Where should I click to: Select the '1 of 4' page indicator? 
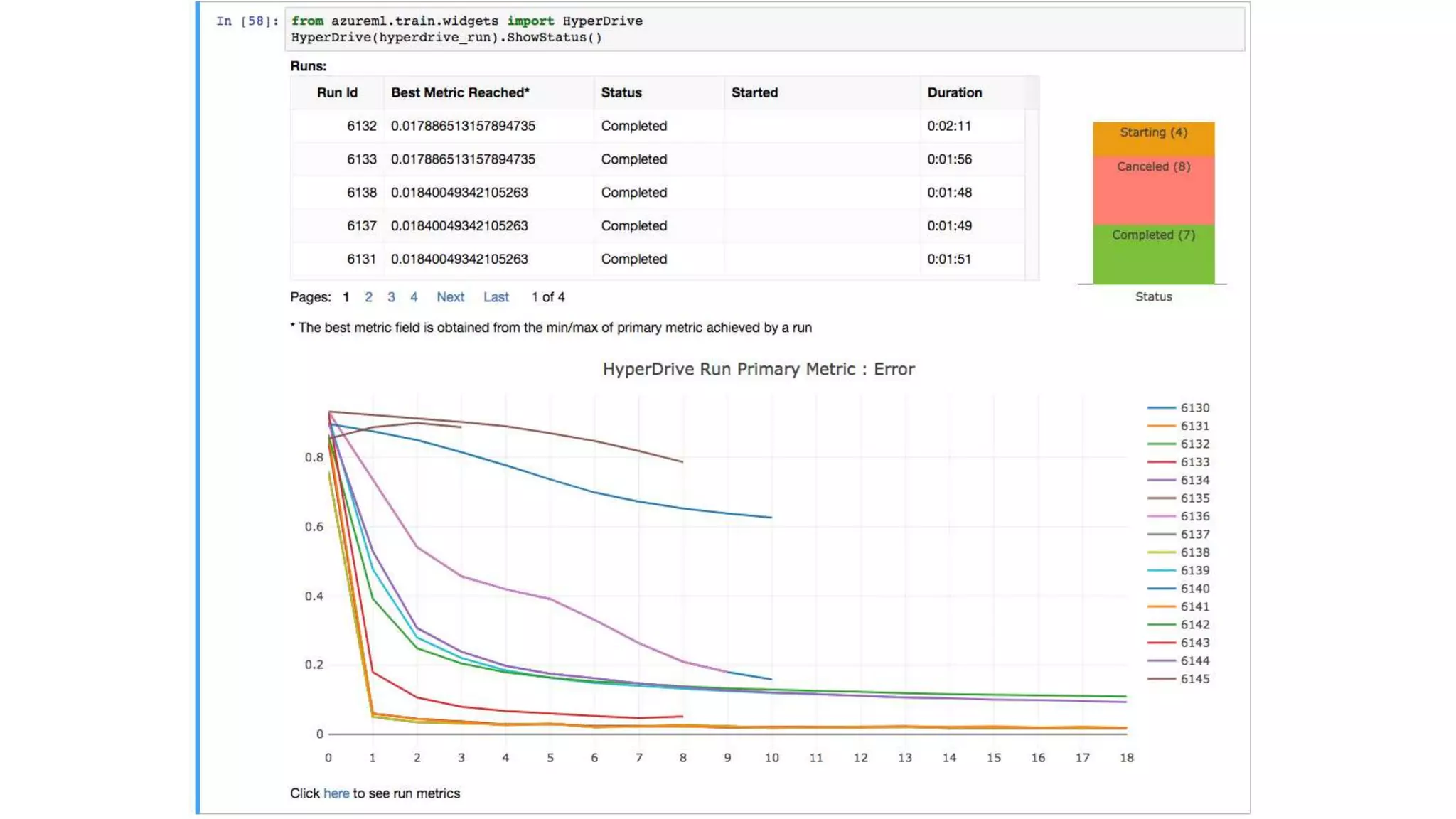(548, 297)
